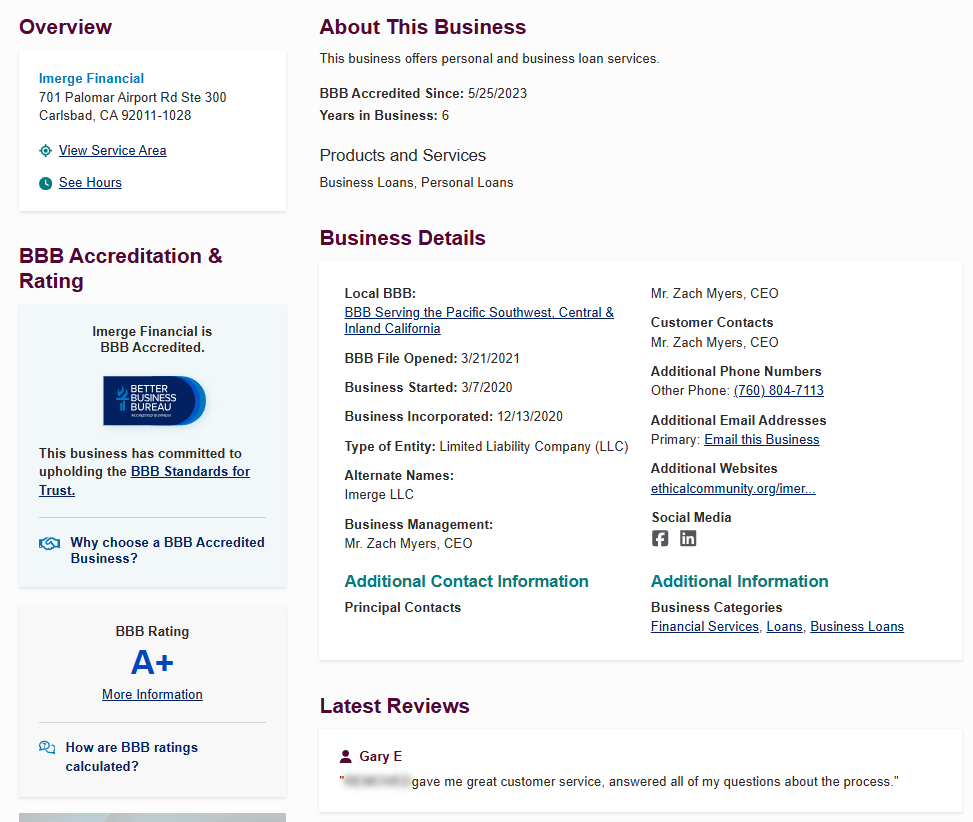The height and width of the screenshot is (822, 973).
Task: Click the handshake icon for accredited business
Action: click(50, 543)
